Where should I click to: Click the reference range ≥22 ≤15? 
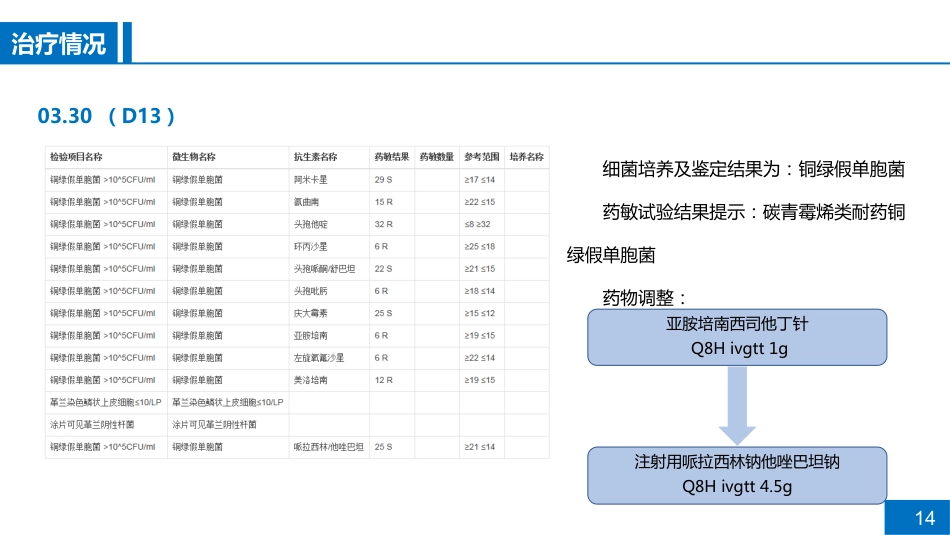pos(480,202)
